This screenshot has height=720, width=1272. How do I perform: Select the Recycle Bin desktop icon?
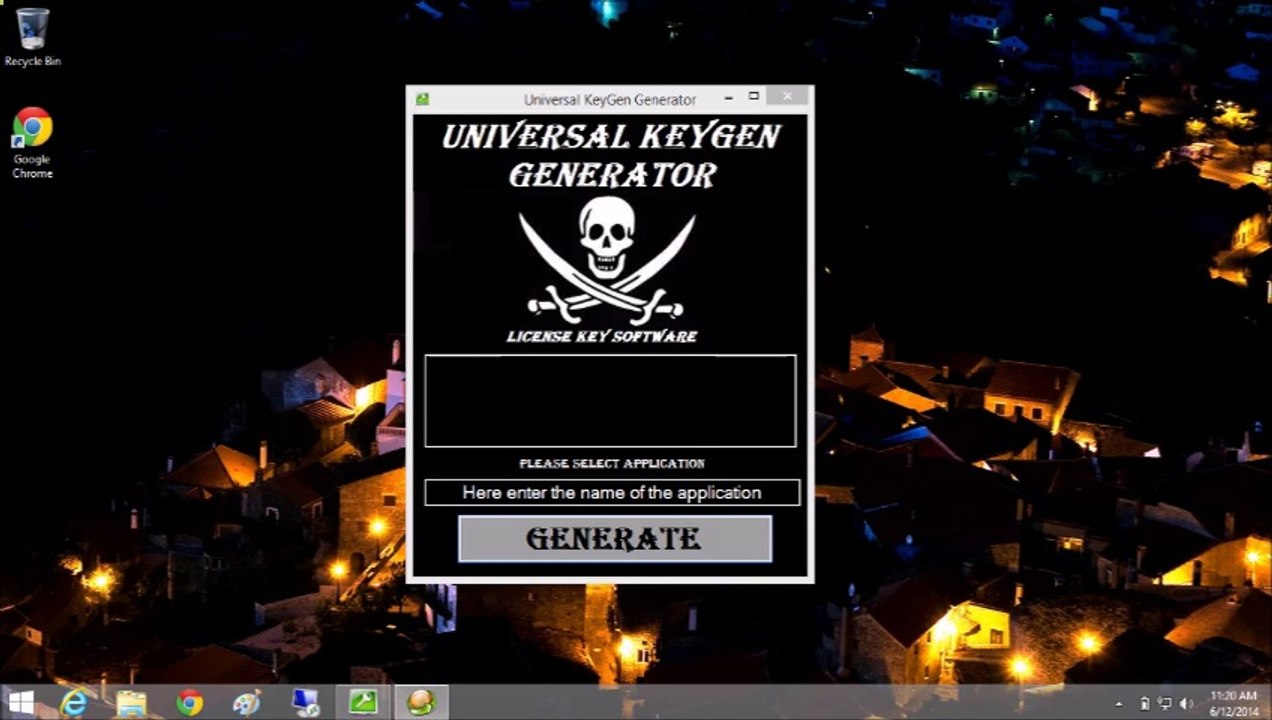[x=32, y=38]
